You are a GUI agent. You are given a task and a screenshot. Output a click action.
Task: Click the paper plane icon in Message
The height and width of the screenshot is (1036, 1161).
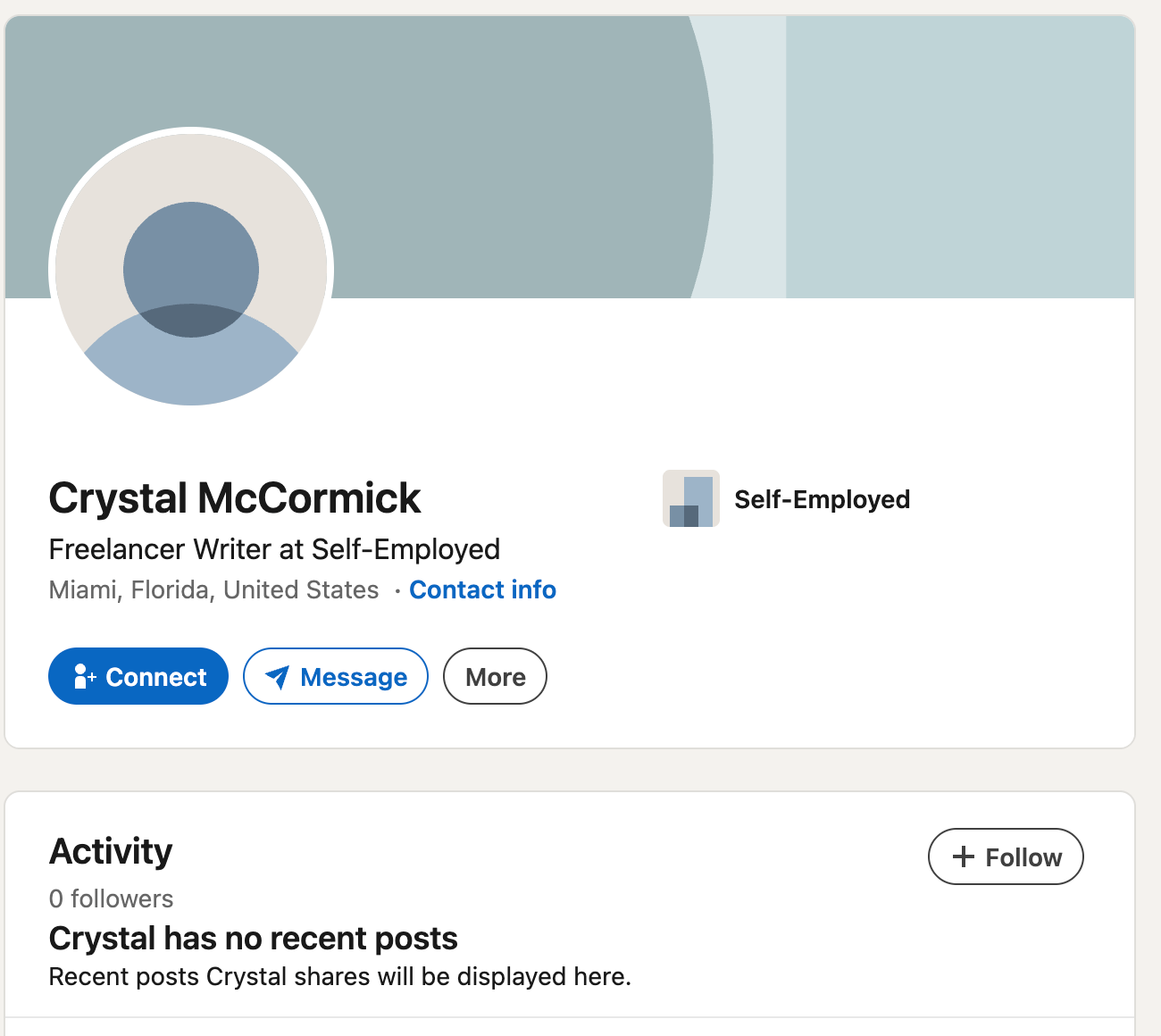click(x=278, y=677)
